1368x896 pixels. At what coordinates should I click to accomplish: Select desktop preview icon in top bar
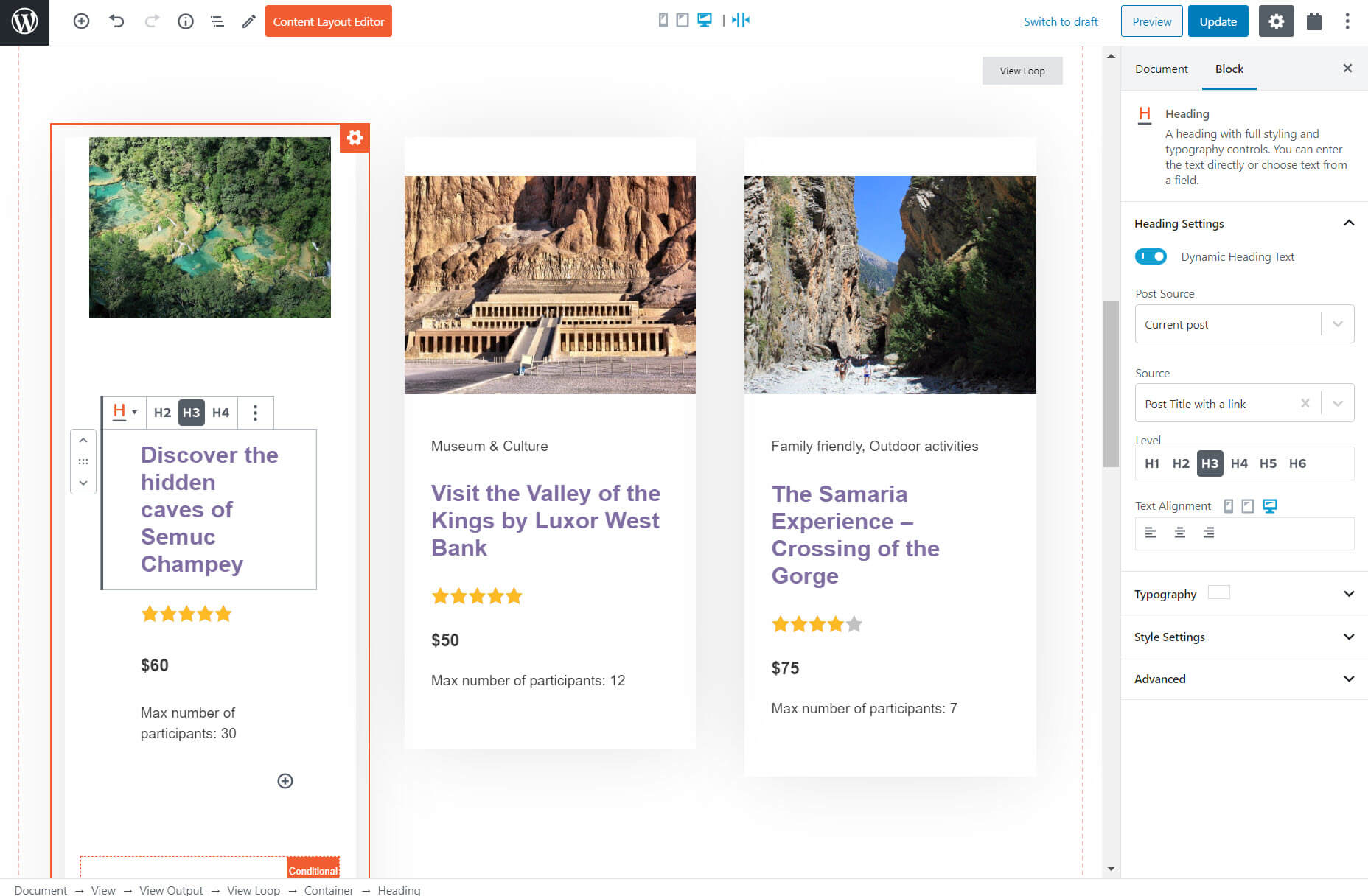(x=705, y=20)
